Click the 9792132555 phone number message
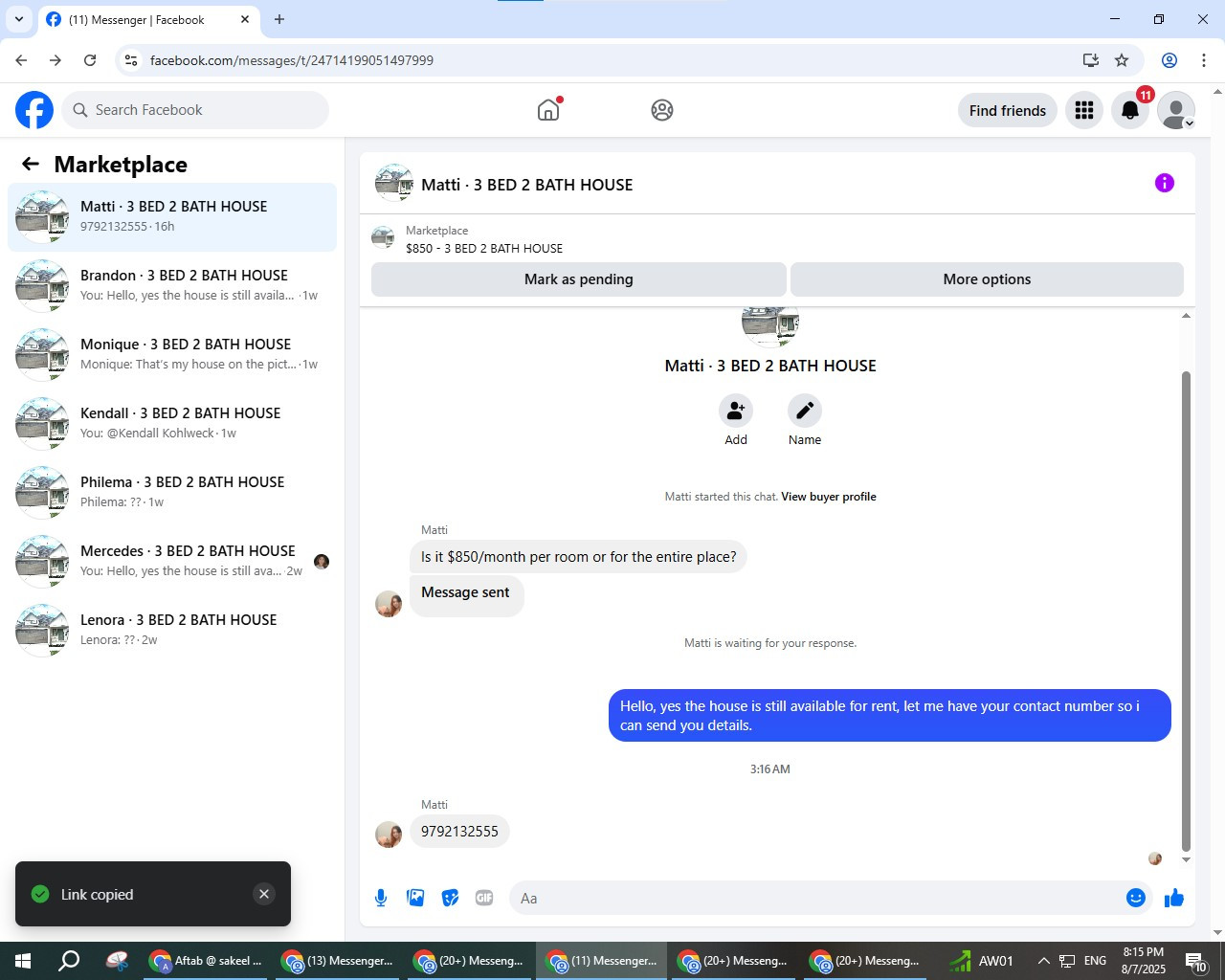This screenshot has width=1225, height=980. click(459, 832)
